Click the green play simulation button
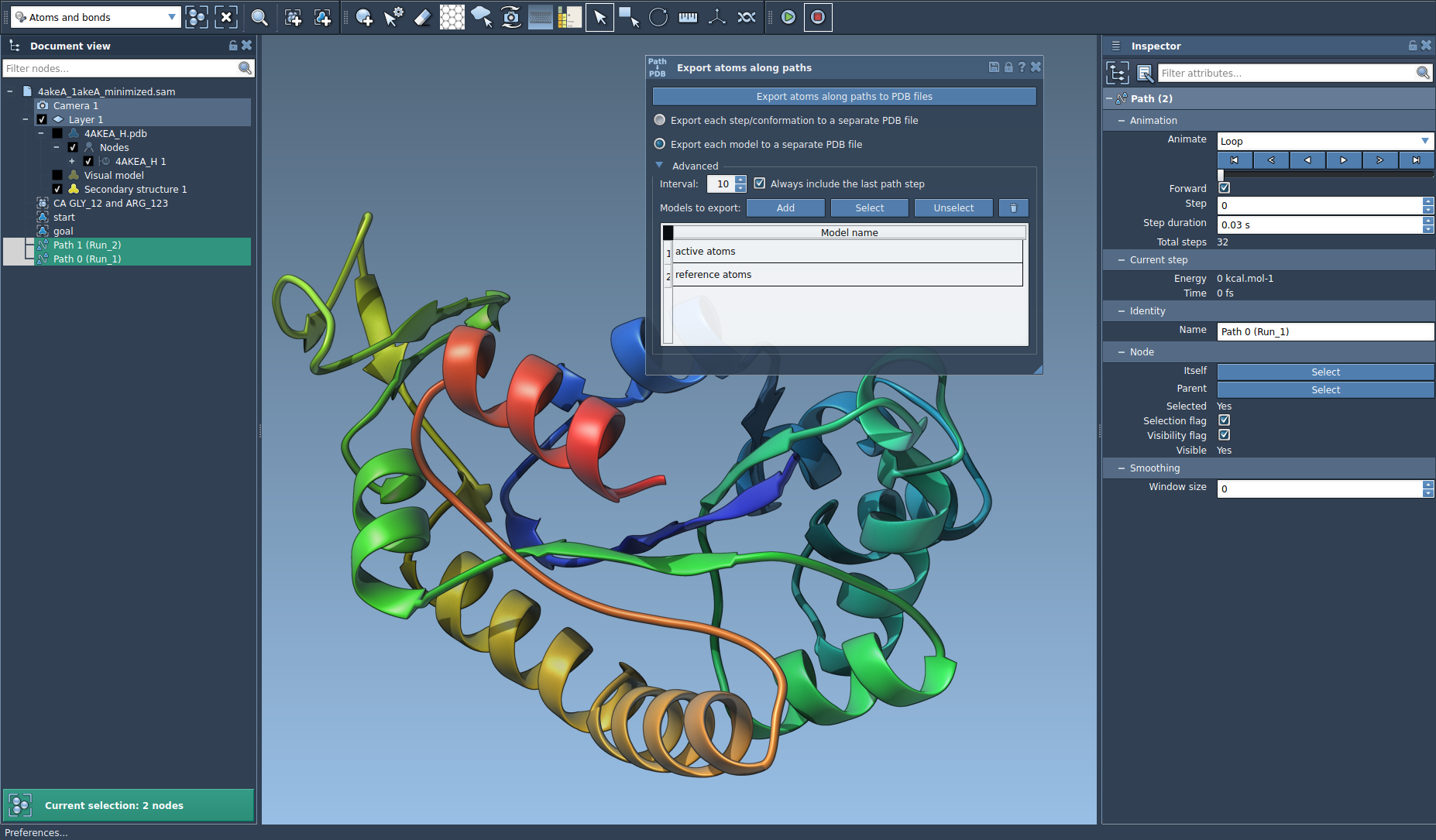The image size is (1436, 840). (x=788, y=17)
